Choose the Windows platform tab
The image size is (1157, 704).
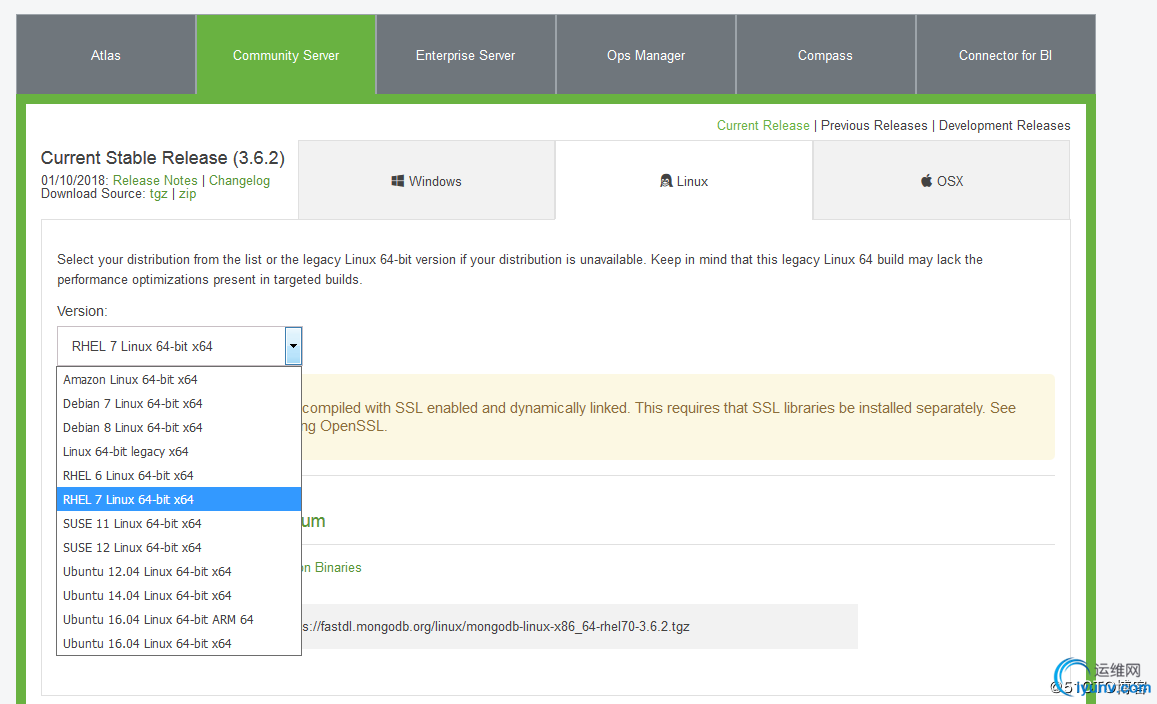coord(426,181)
